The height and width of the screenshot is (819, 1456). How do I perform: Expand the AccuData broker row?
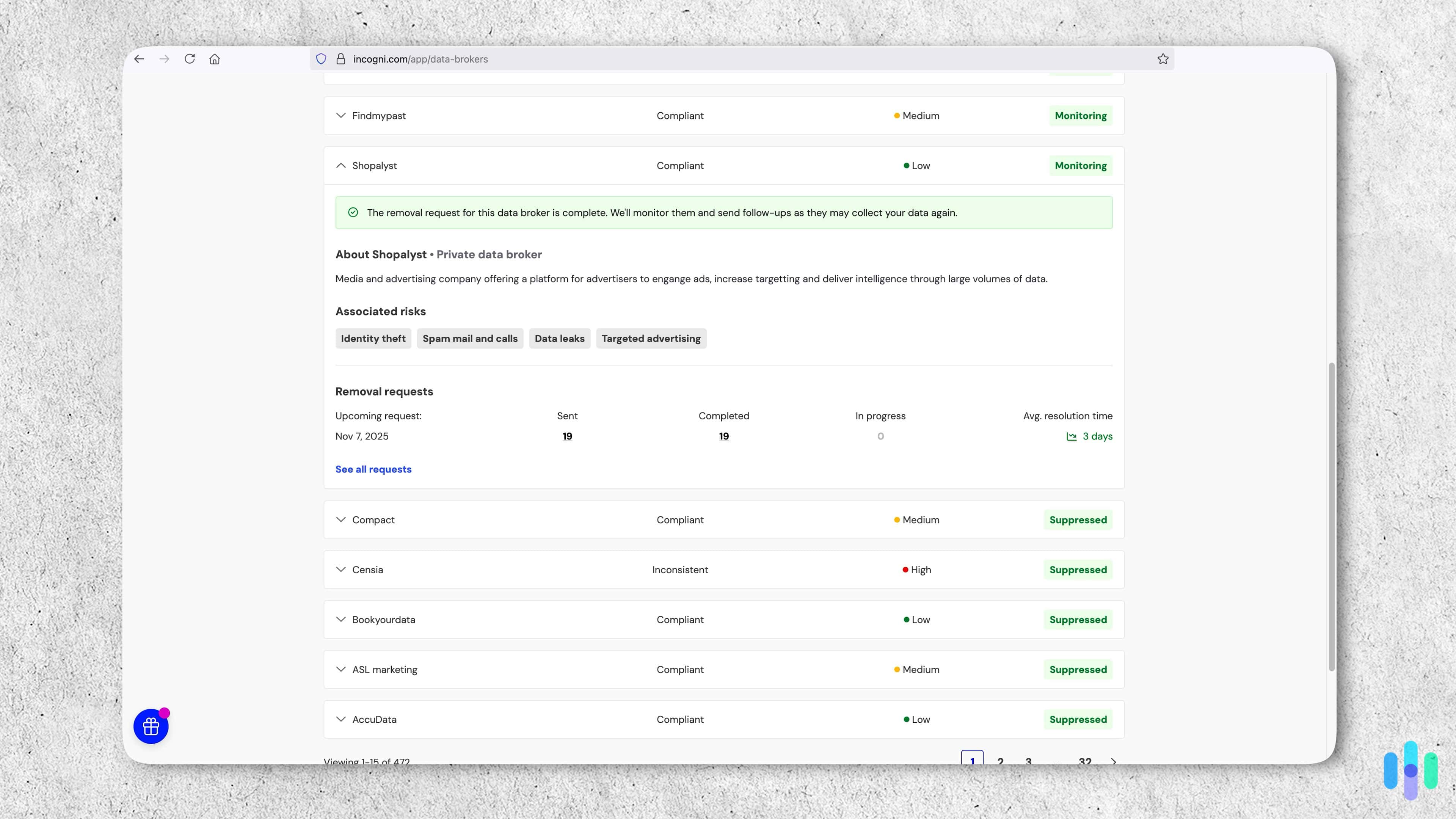point(724,720)
